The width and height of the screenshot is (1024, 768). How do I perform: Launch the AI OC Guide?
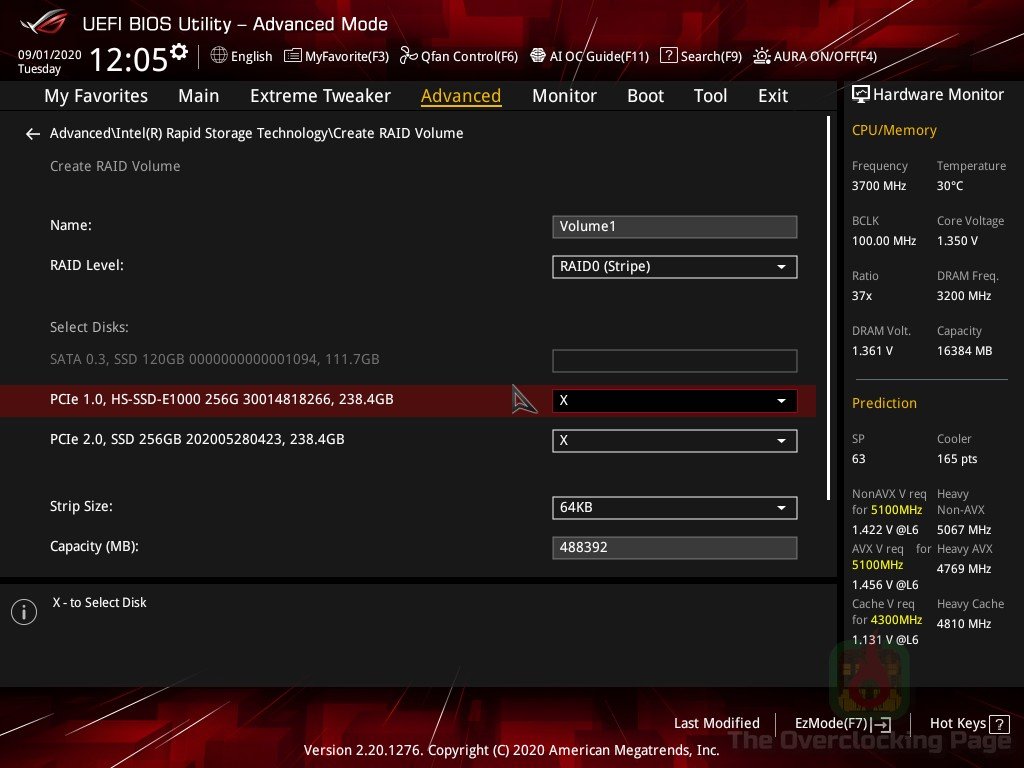coord(590,56)
